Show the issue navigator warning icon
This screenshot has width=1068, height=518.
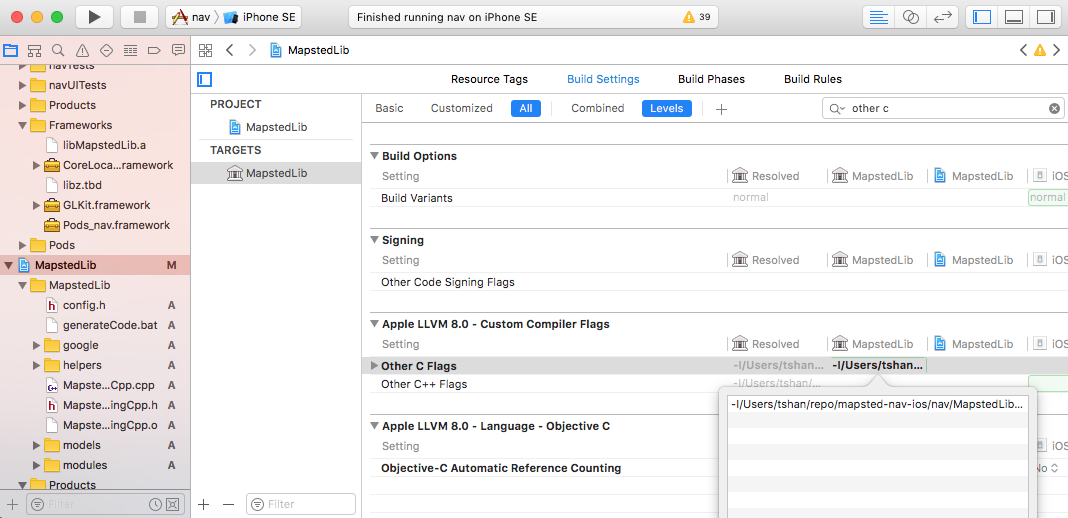click(83, 50)
